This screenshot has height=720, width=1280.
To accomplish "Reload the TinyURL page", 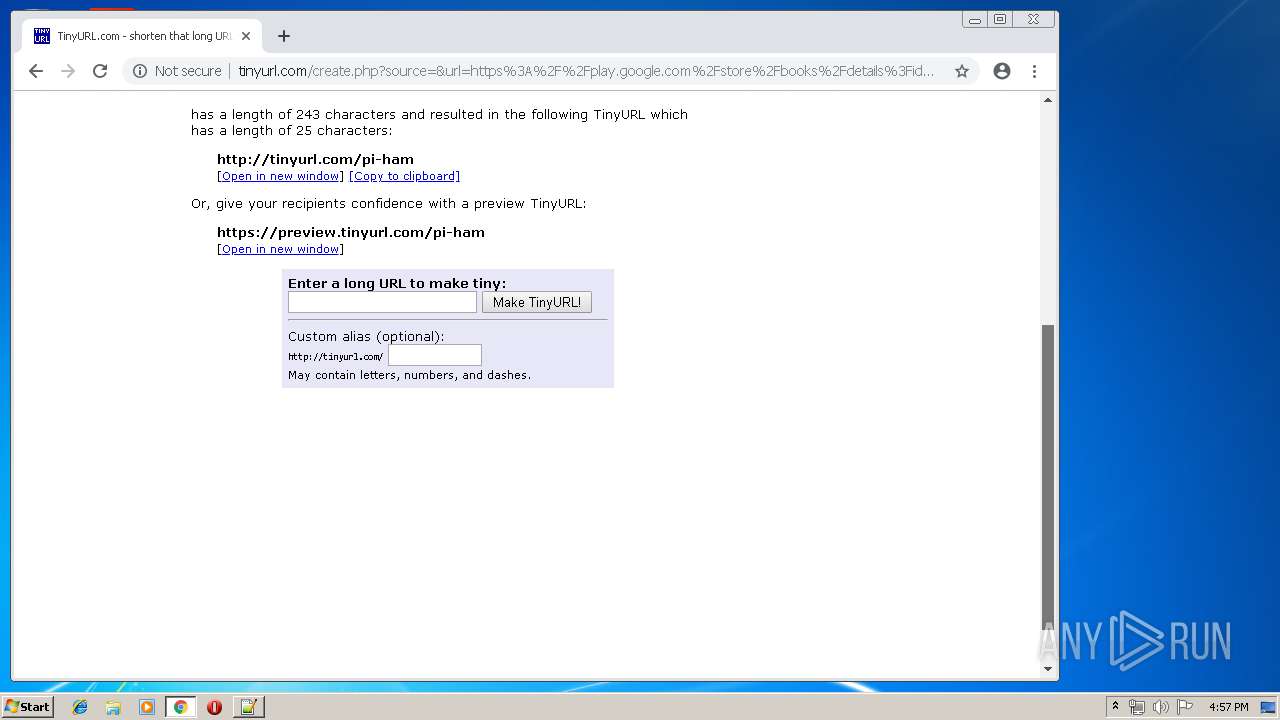I will 100,71.
